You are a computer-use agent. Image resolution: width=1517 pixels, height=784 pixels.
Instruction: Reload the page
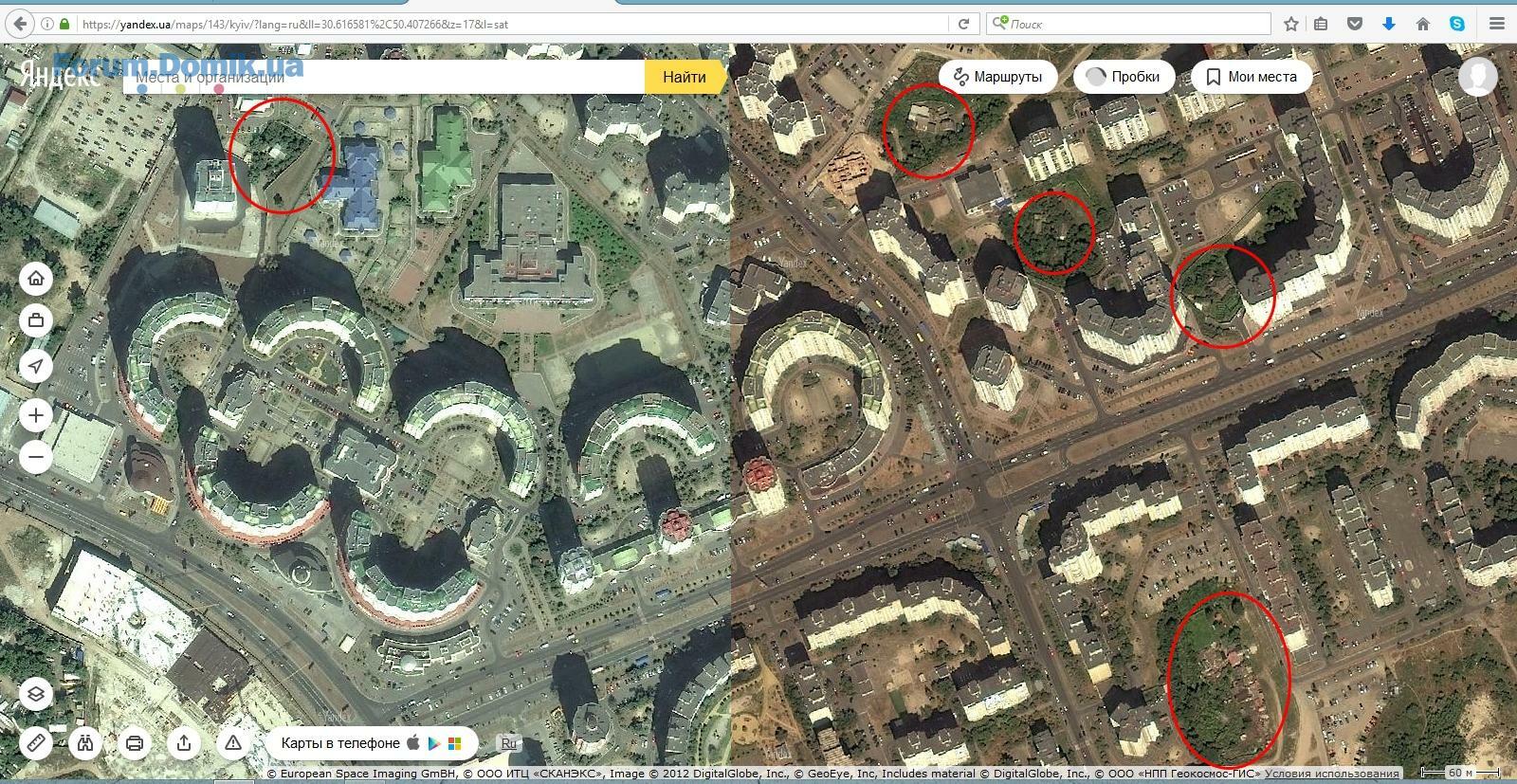(x=963, y=24)
